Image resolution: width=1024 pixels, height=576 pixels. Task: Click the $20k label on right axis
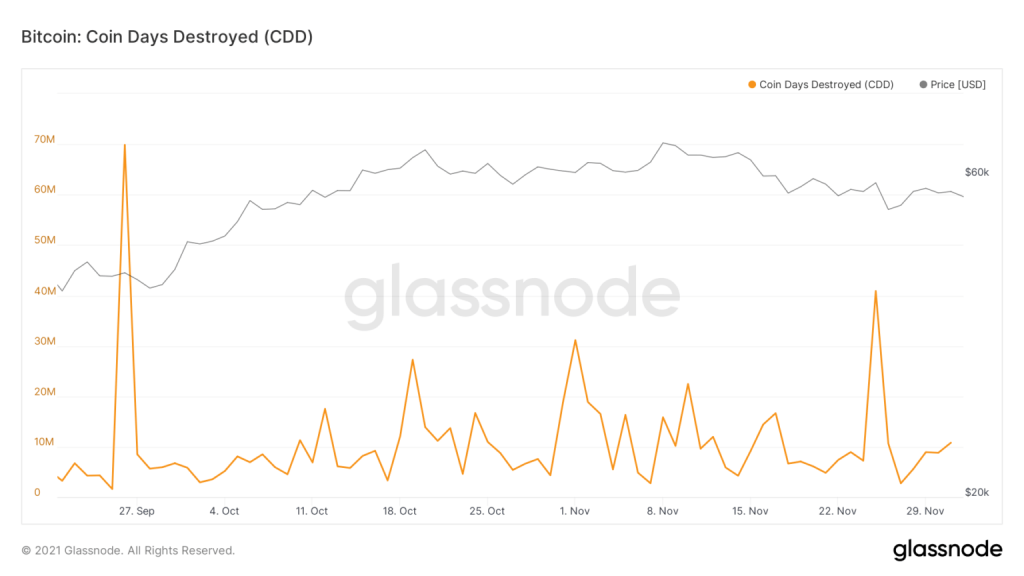977,493
